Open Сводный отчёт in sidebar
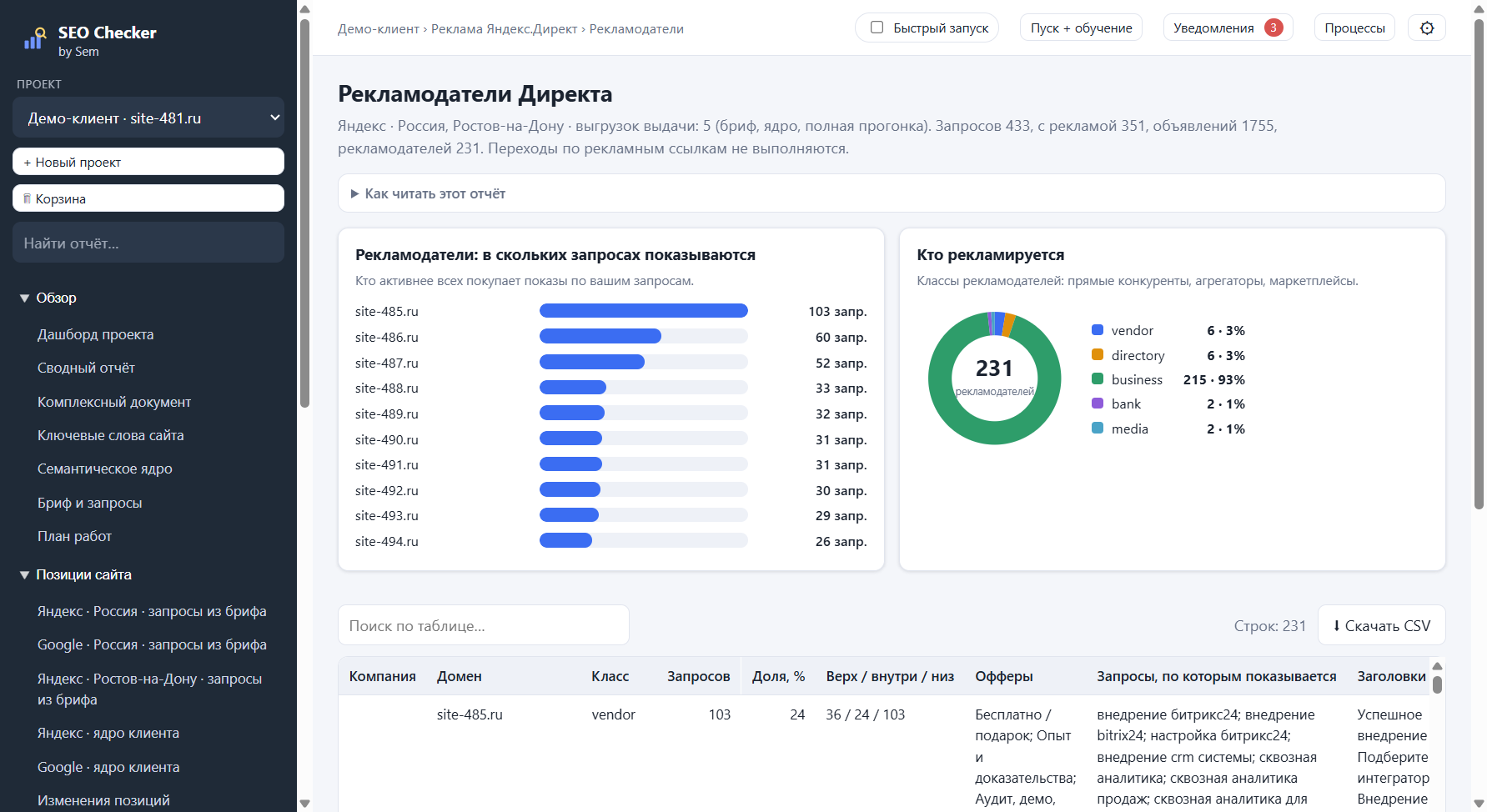 tap(86, 368)
